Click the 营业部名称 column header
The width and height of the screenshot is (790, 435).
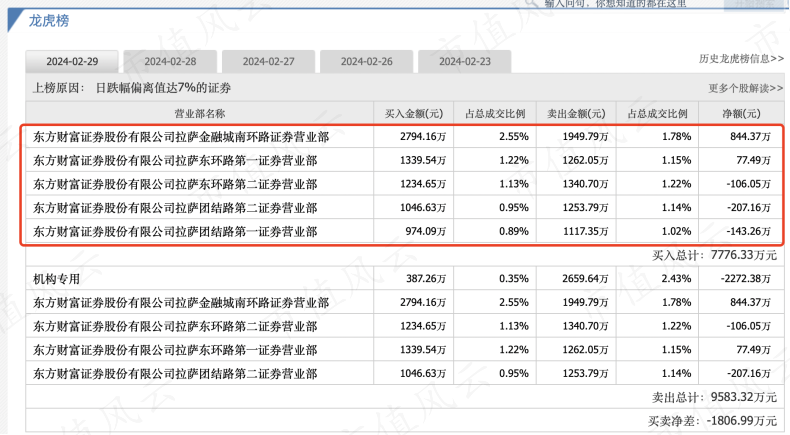[x=200, y=113]
